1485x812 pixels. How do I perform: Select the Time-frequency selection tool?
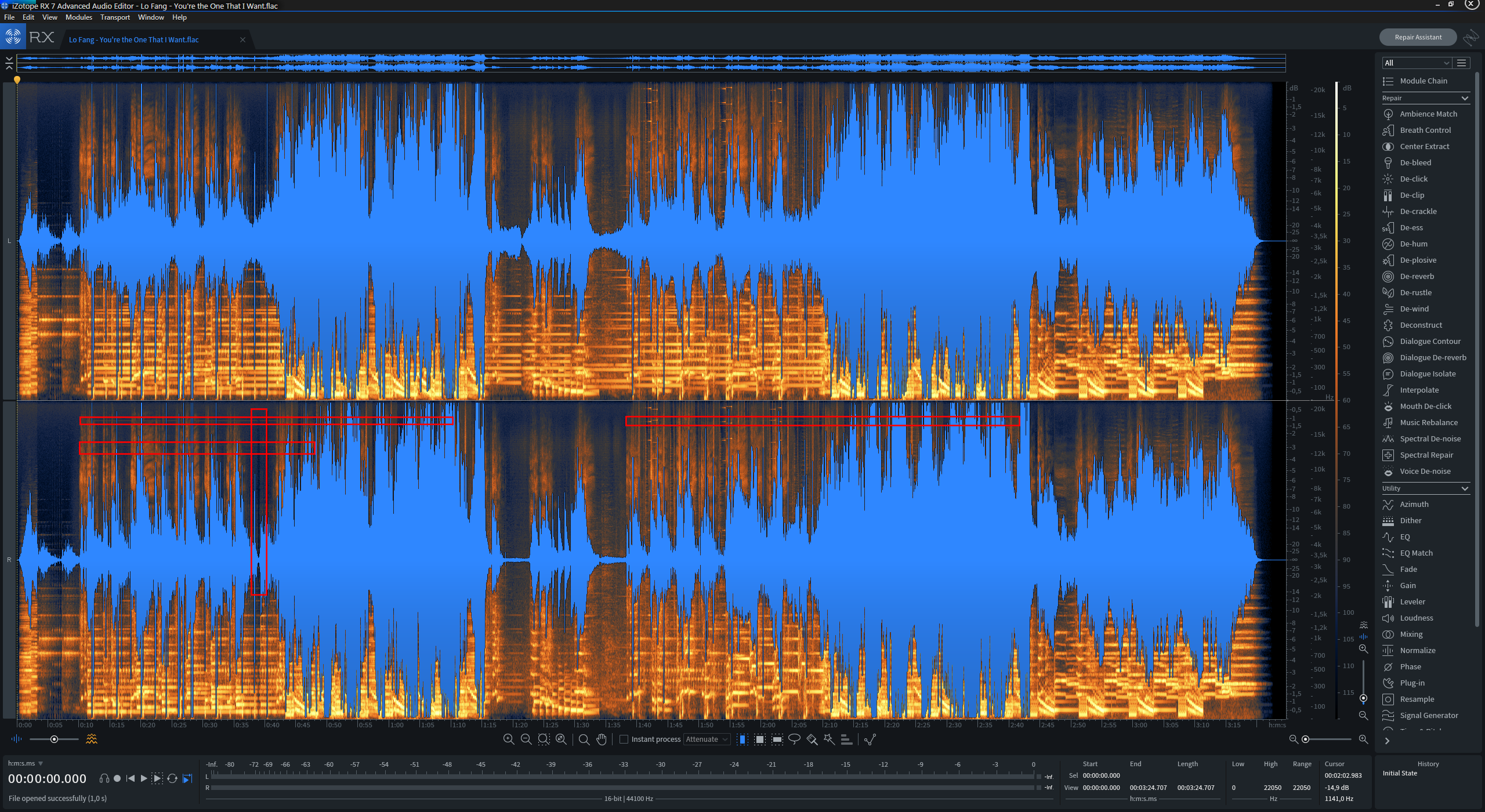[759, 739]
